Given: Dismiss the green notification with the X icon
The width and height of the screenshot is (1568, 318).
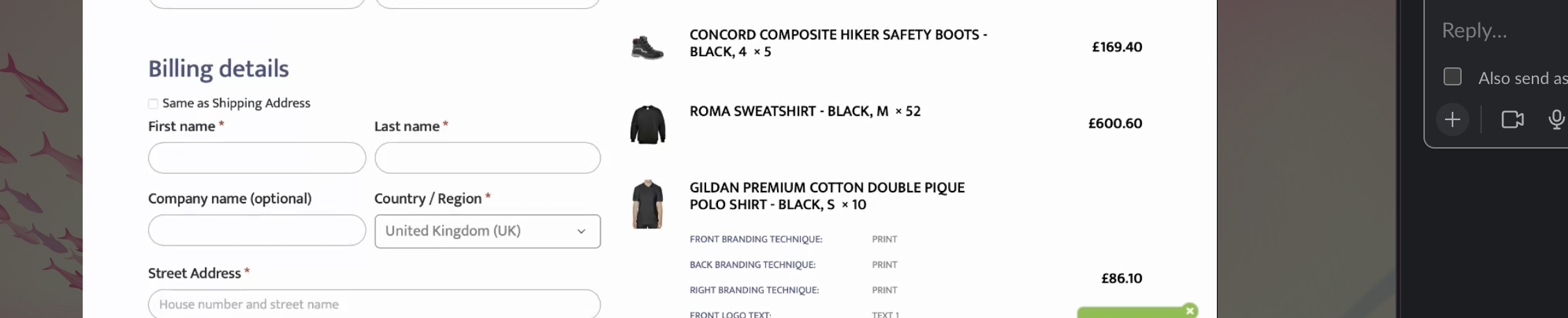Looking at the screenshot, I should 1190,310.
